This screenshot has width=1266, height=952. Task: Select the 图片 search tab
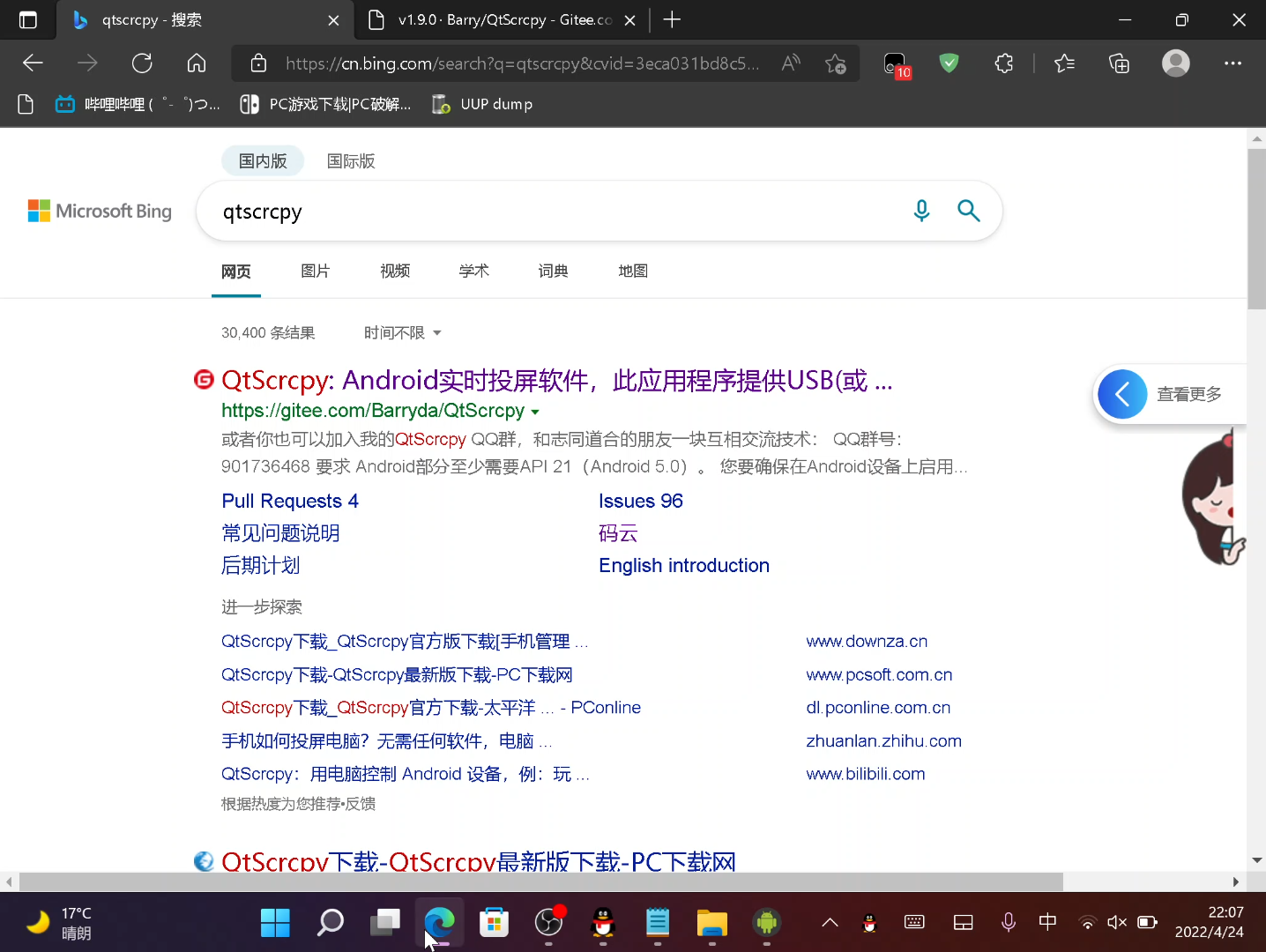click(315, 271)
